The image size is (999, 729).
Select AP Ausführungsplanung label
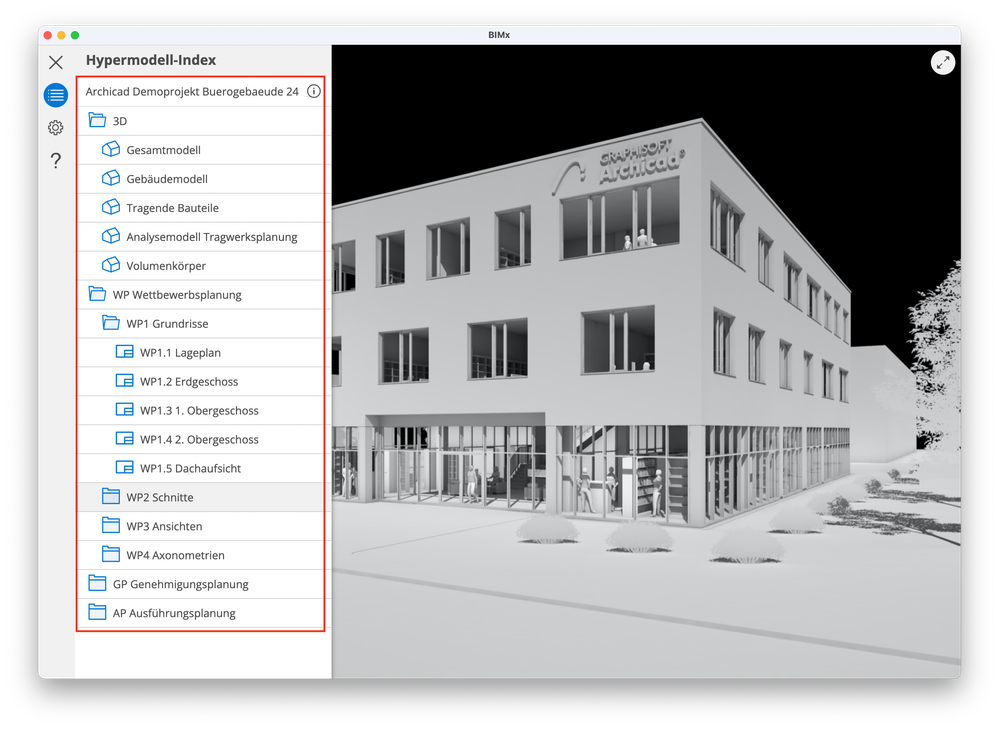click(x=174, y=614)
